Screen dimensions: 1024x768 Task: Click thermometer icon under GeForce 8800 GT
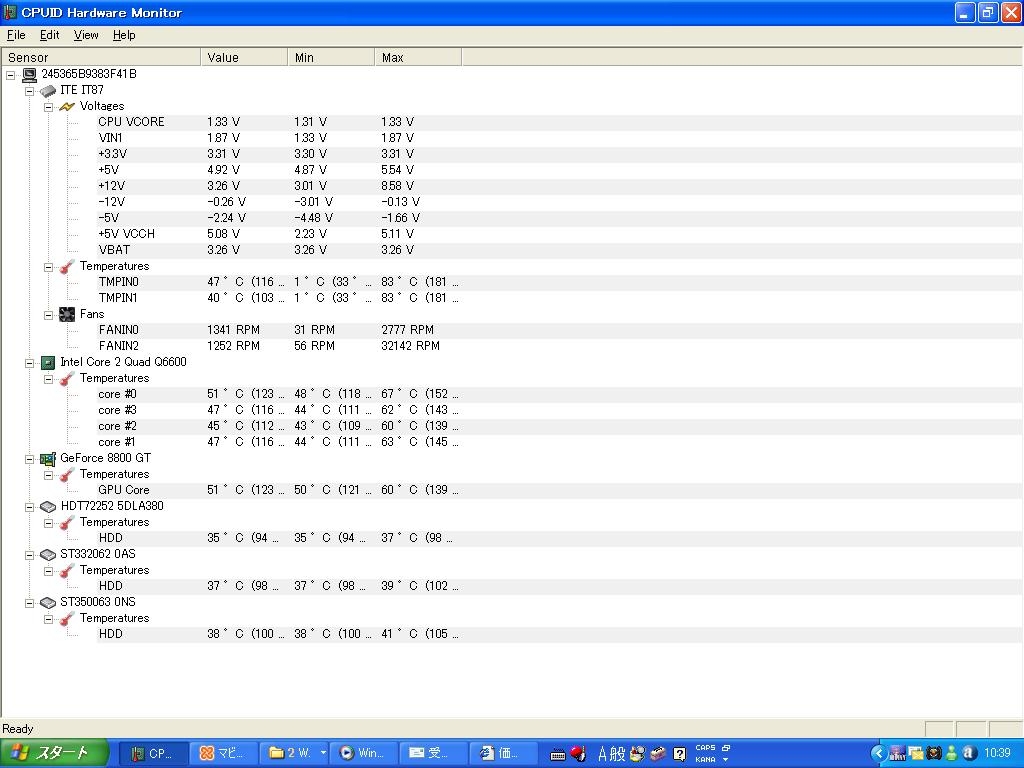pos(67,475)
